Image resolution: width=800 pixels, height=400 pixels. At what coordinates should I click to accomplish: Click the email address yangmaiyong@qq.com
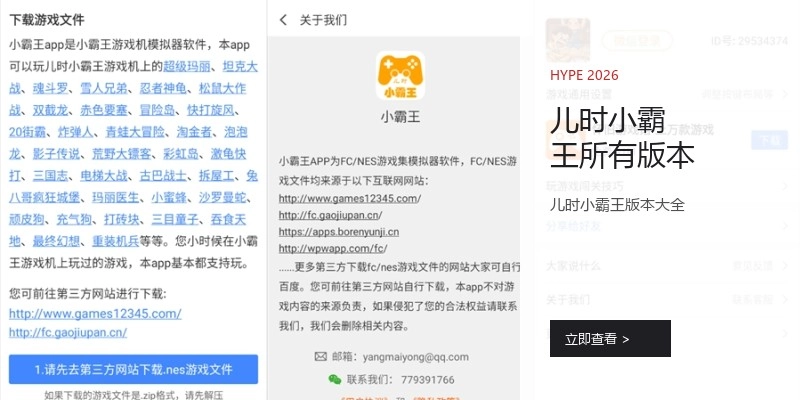pyautogui.click(x=416, y=357)
